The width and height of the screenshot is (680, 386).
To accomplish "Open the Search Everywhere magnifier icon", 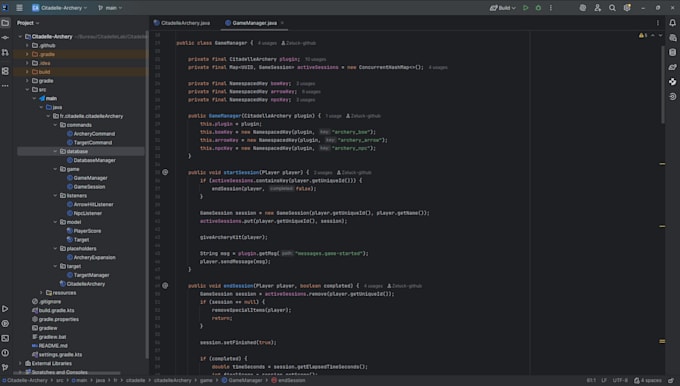I will pyautogui.click(x=612, y=8).
